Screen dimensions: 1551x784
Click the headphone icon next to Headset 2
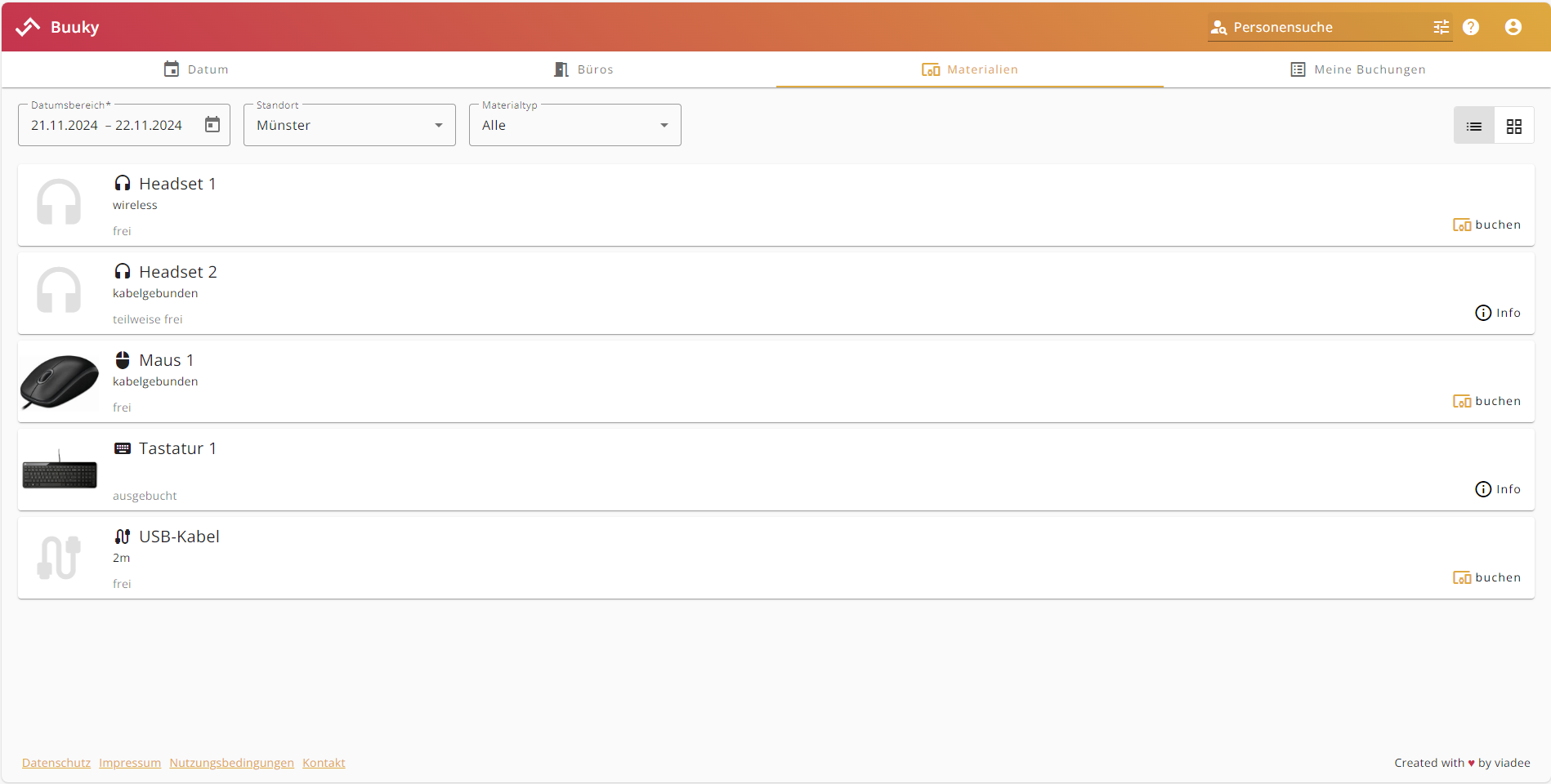pos(123,272)
